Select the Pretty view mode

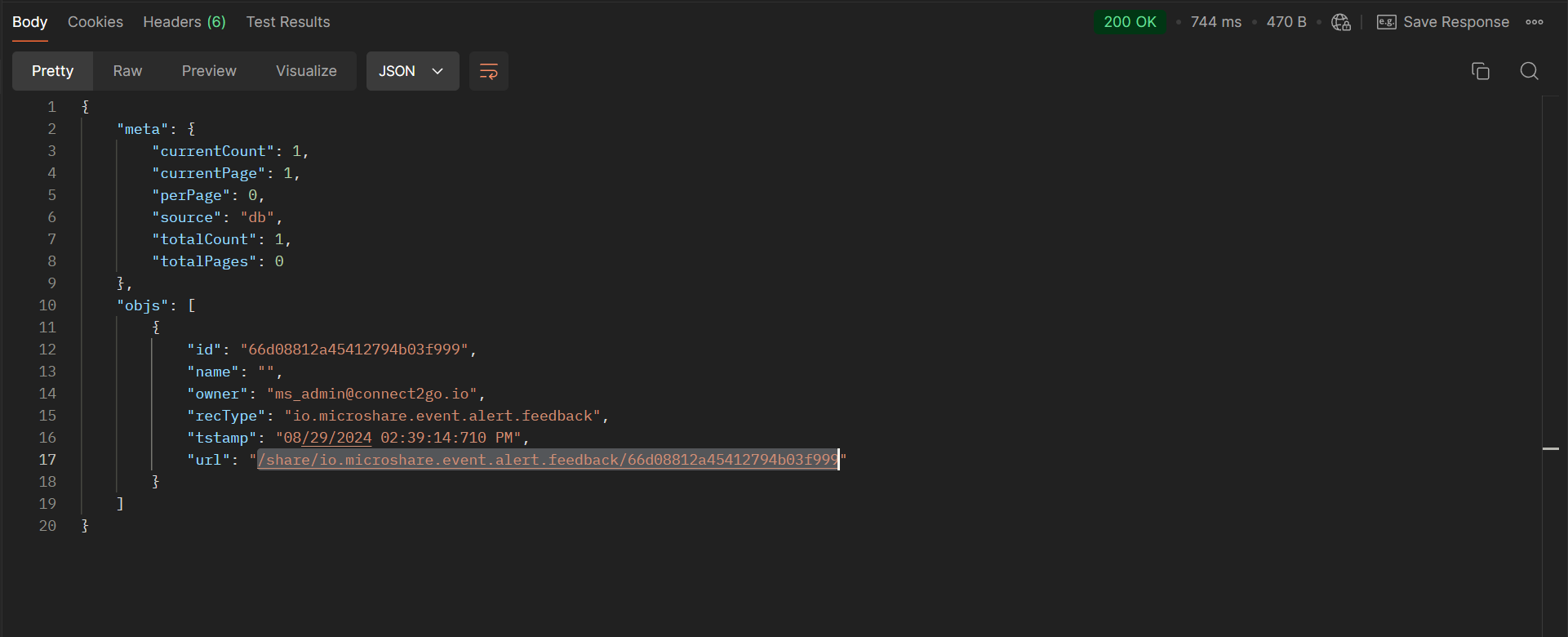(52, 71)
